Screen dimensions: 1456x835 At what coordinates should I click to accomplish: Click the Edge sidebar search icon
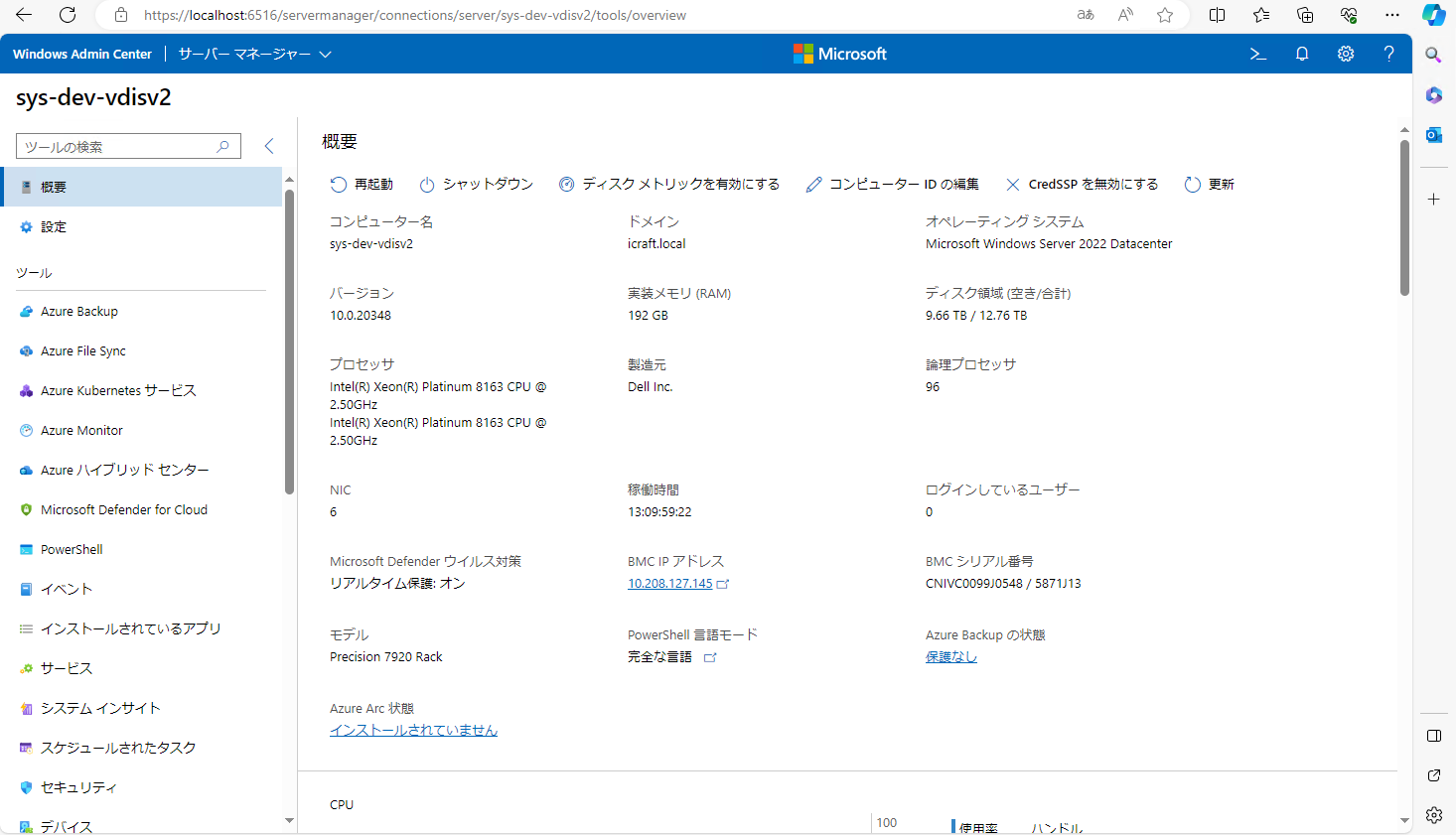(x=1433, y=55)
